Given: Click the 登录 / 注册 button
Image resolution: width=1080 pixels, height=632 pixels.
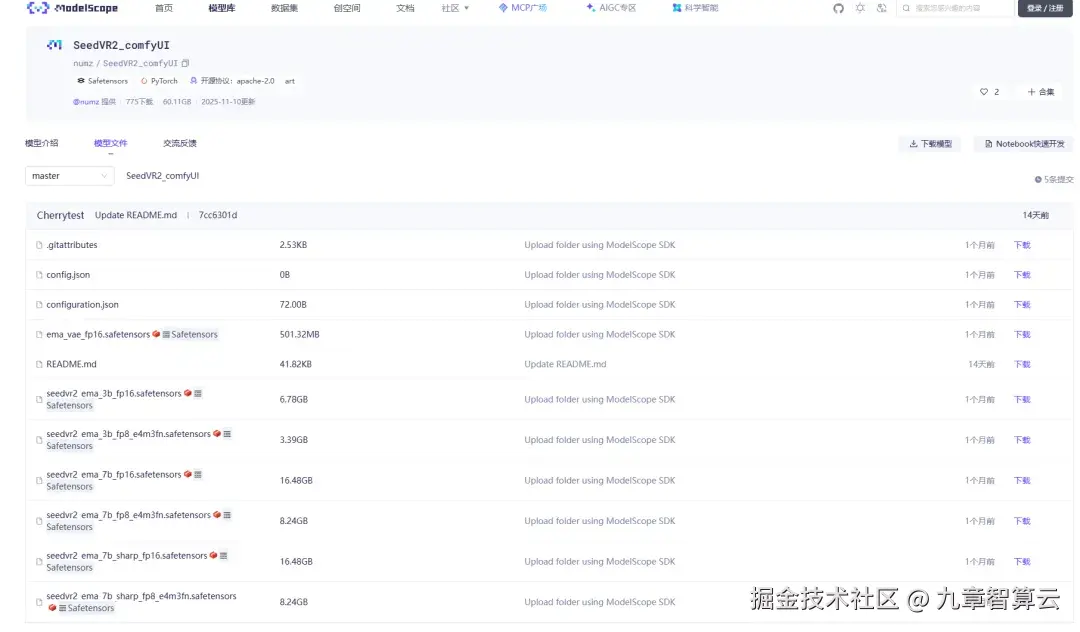Looking at the screenshot, I should [x=1045, y=8].
